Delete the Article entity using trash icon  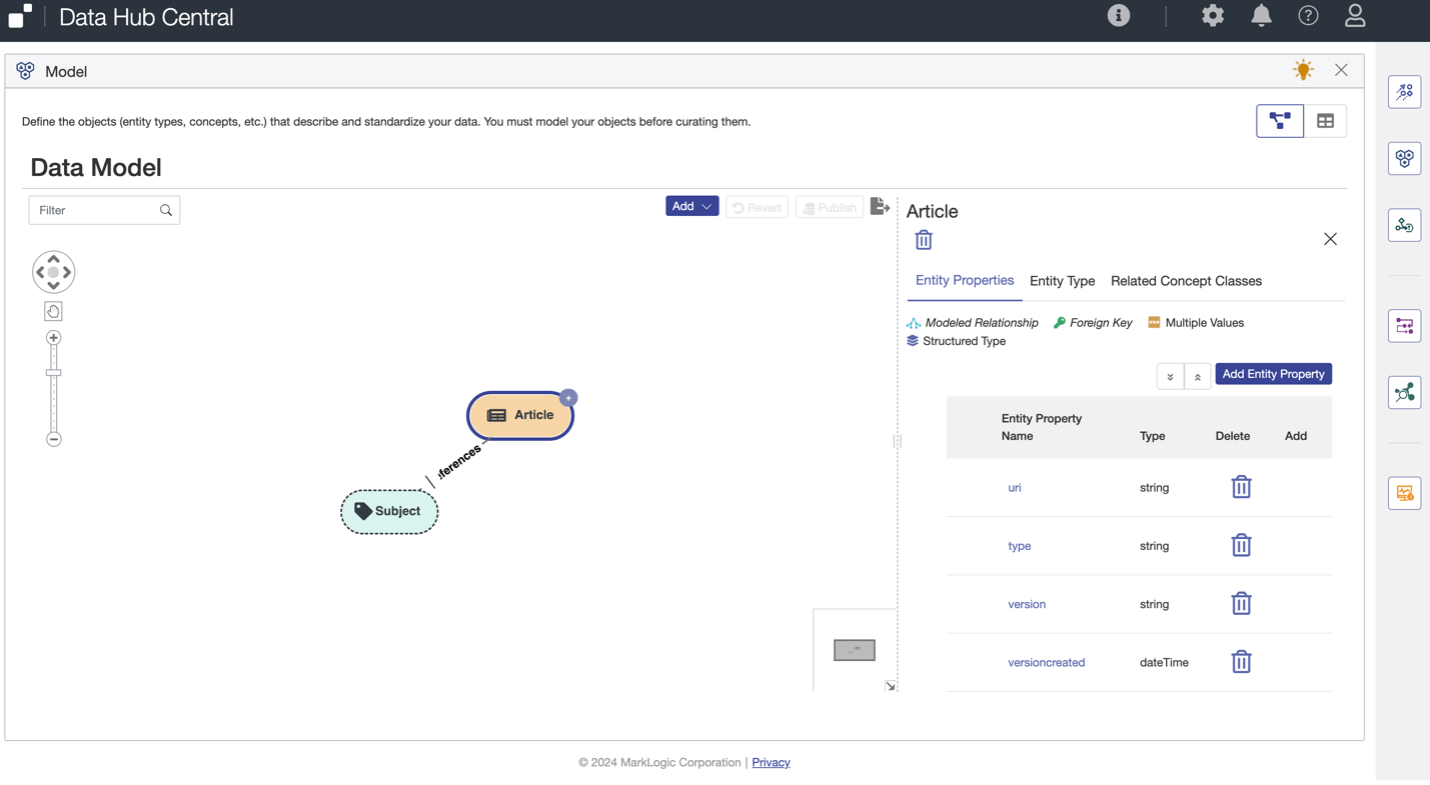tap(923, 240)
